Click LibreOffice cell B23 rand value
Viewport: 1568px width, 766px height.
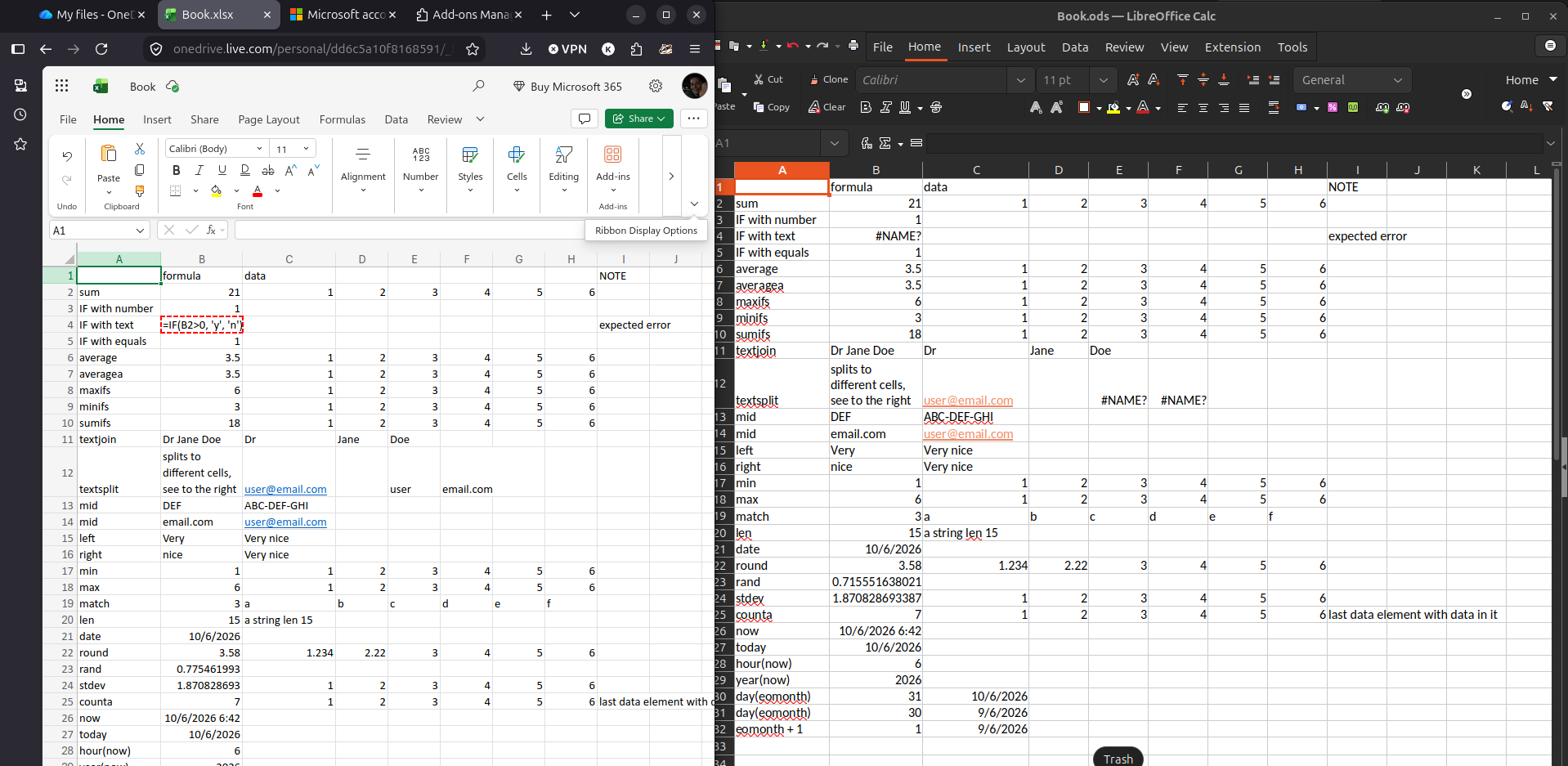coord(876,582)
